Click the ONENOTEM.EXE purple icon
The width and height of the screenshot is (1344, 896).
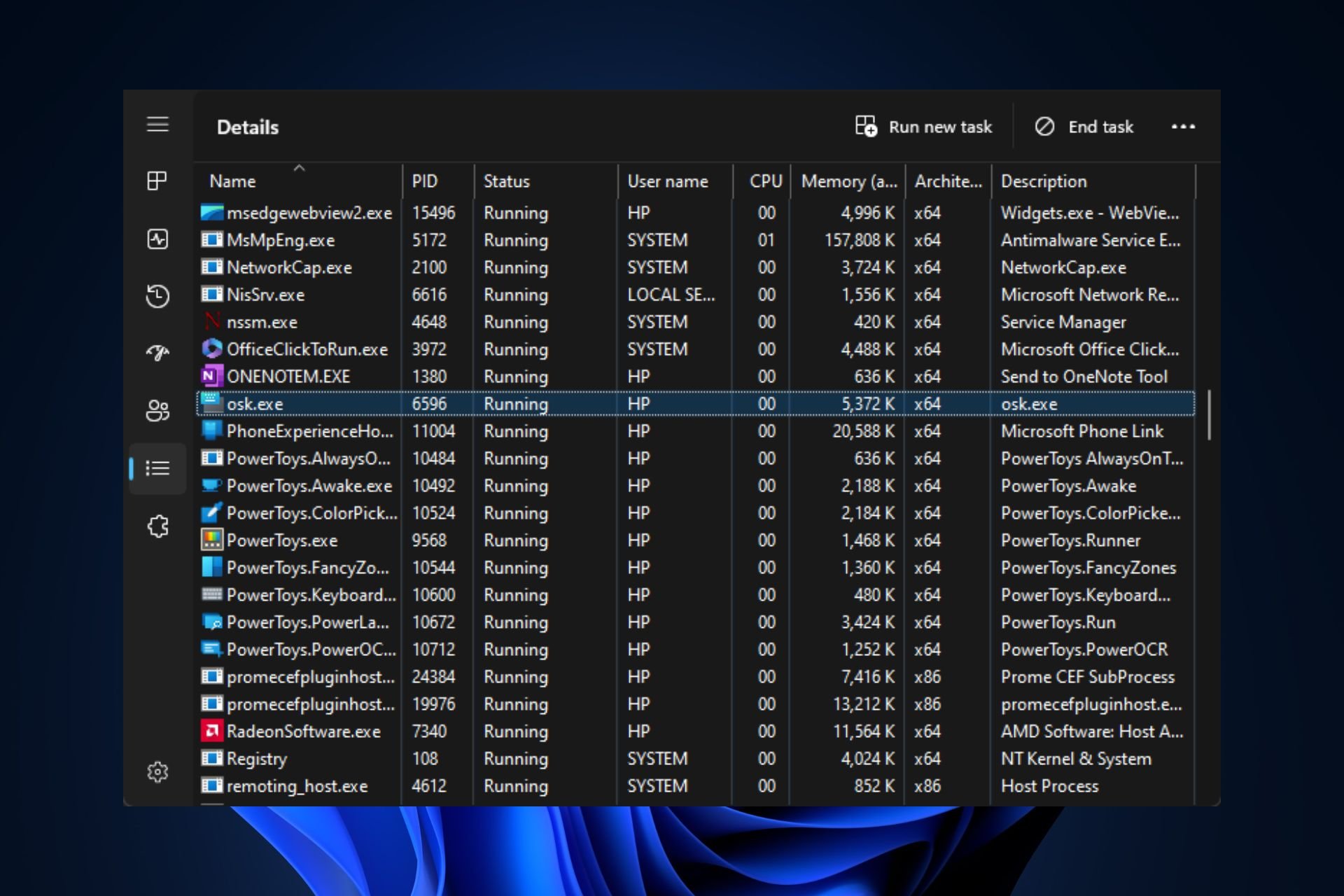tap(211, 376)
